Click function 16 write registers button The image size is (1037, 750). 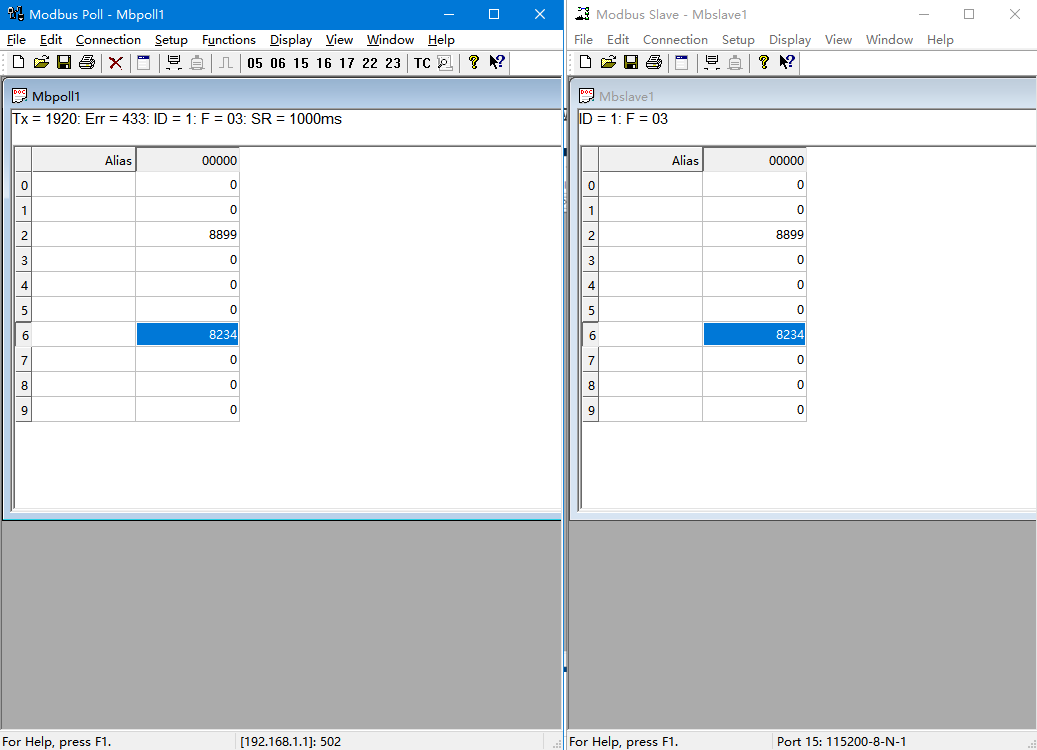(x=324, y=63)
